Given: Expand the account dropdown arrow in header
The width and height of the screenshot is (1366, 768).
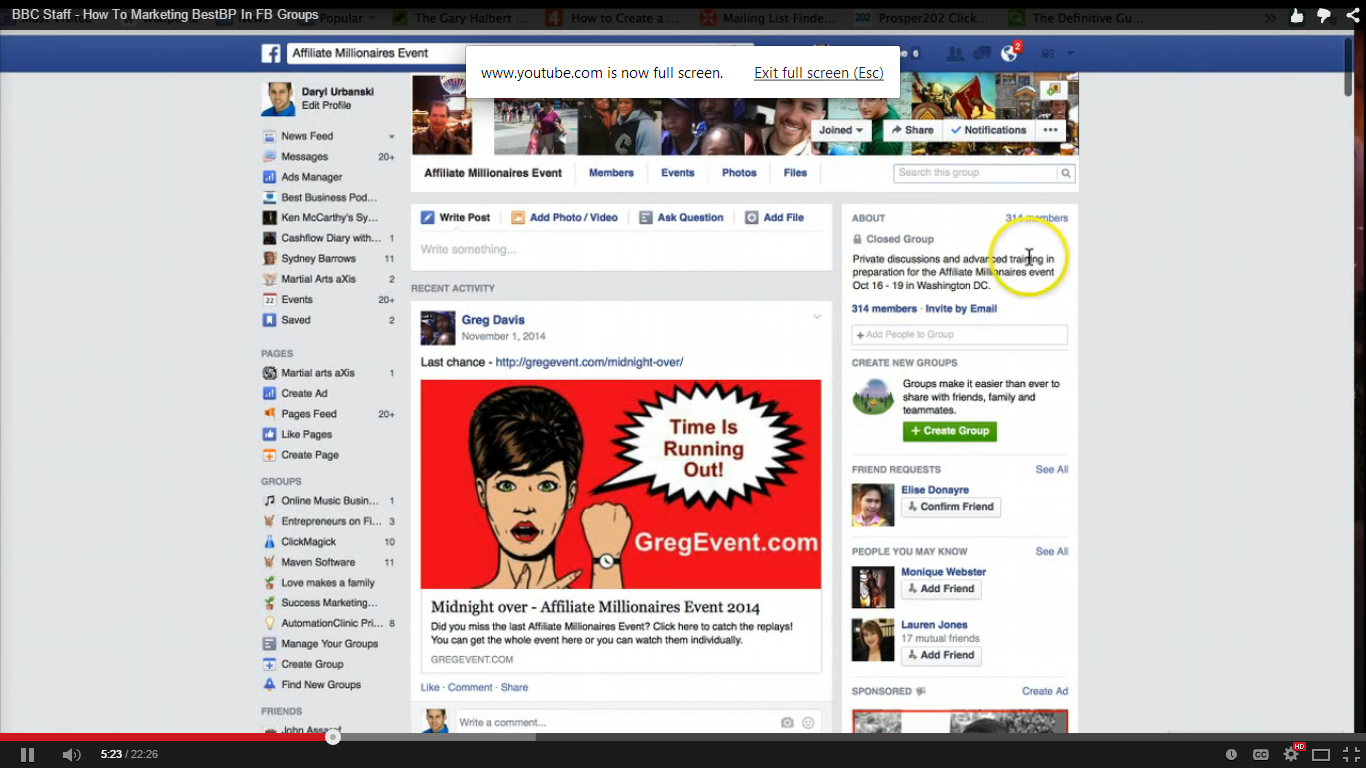Looking at the screenshot, I should (1070, 53).
